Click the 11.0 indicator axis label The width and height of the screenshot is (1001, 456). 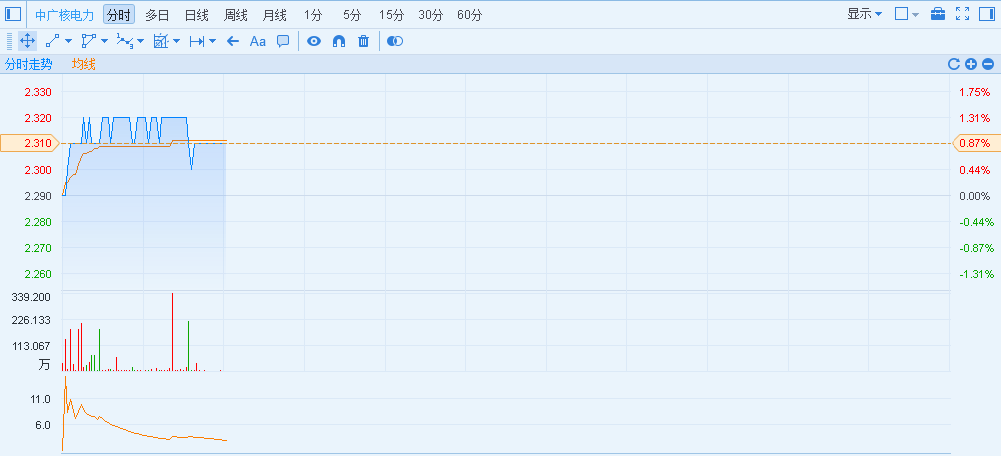point(40,399)
